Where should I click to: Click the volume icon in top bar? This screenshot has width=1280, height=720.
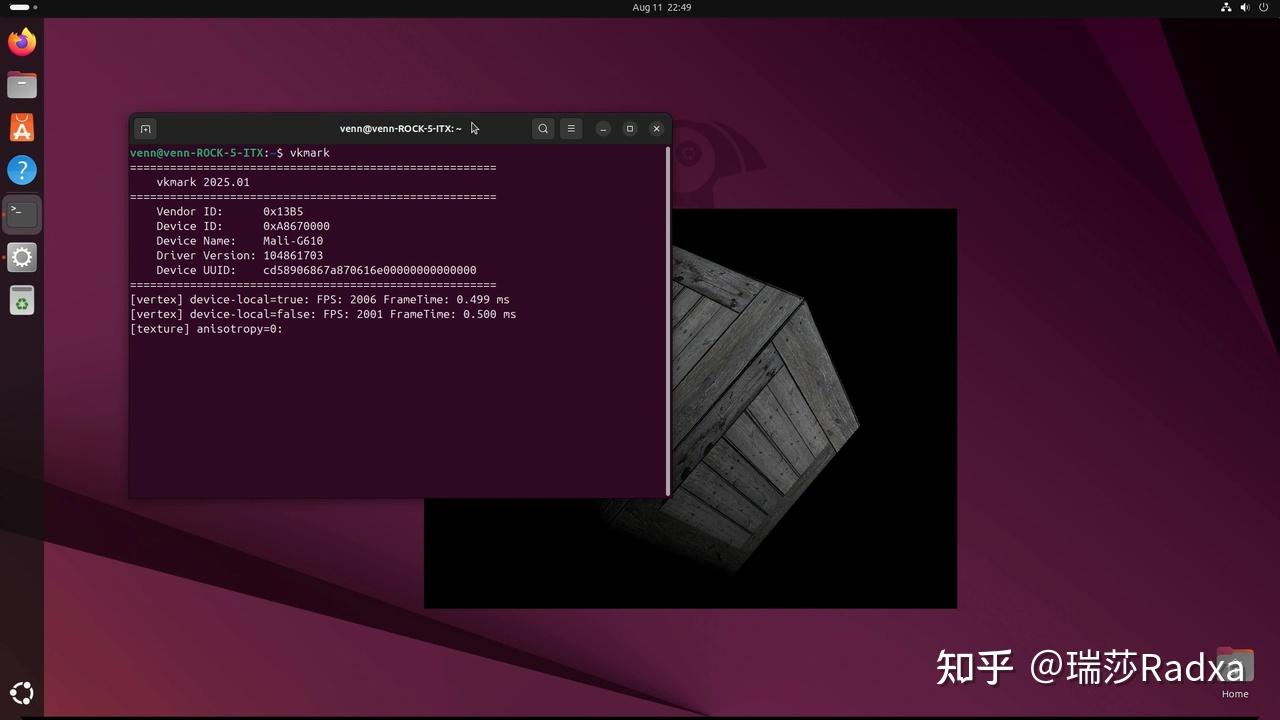point(1245,7)
